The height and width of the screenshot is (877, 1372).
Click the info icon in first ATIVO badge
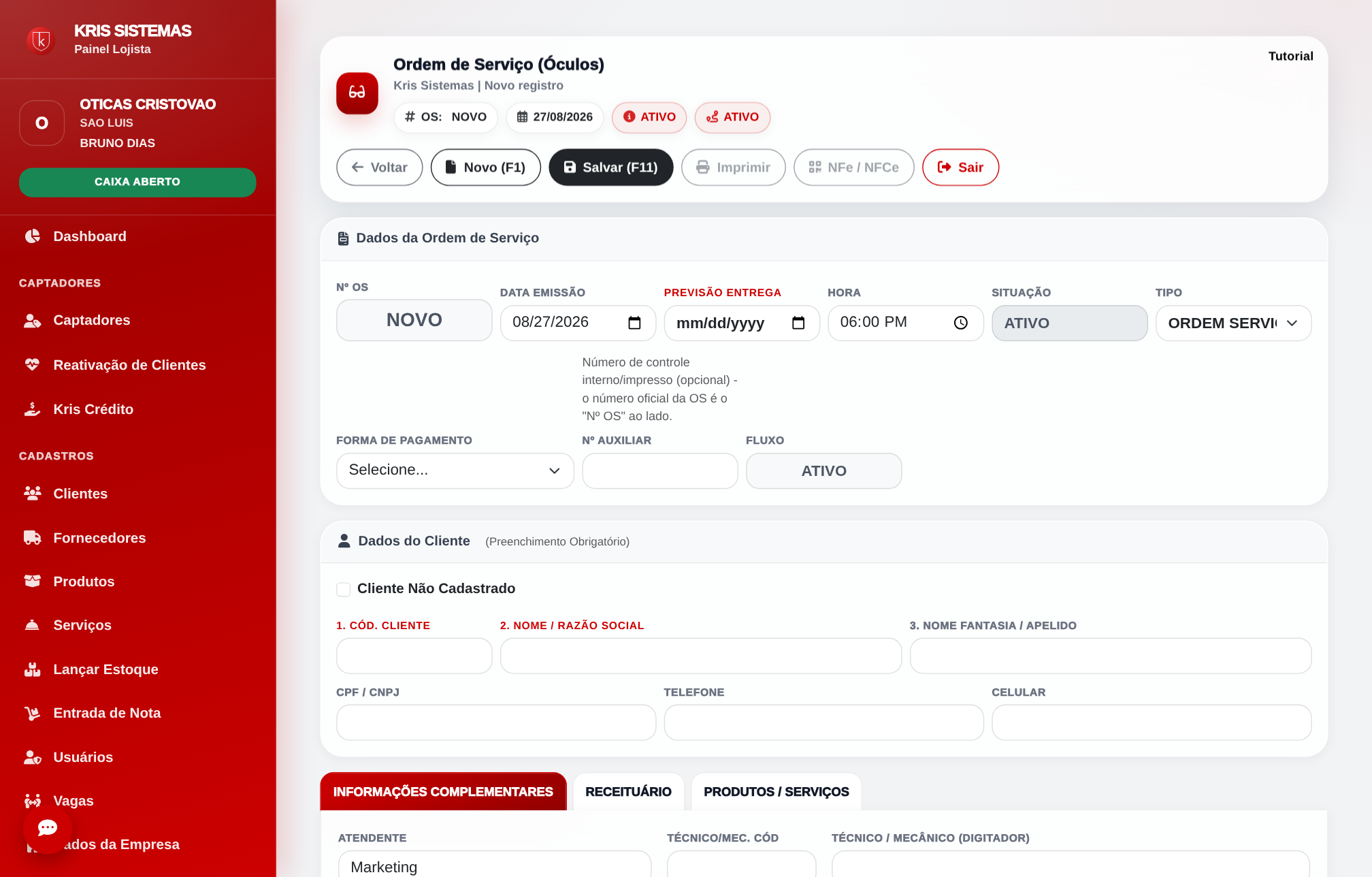coord(630,116)
